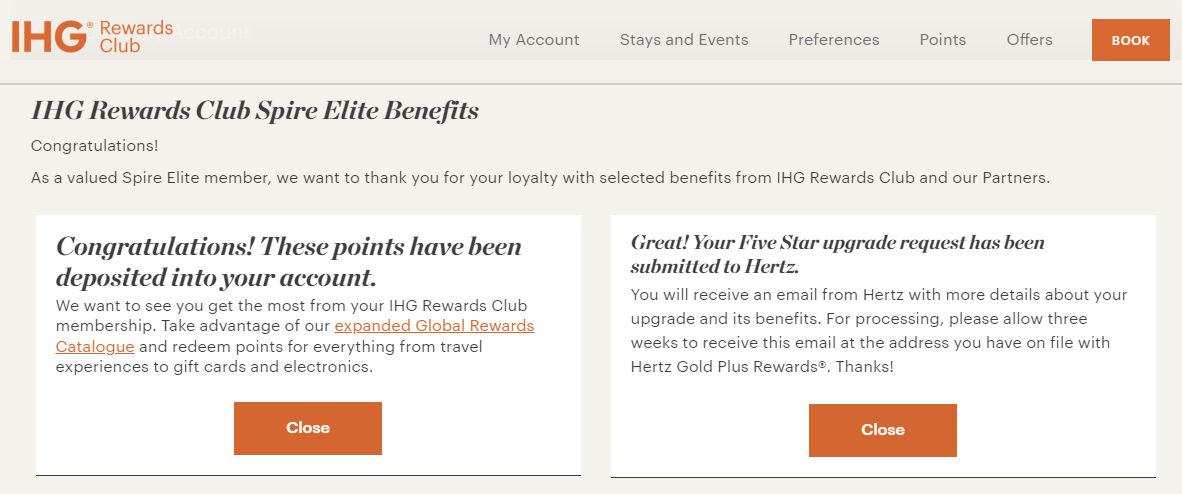Click the points deposited into your account heading

289,261
